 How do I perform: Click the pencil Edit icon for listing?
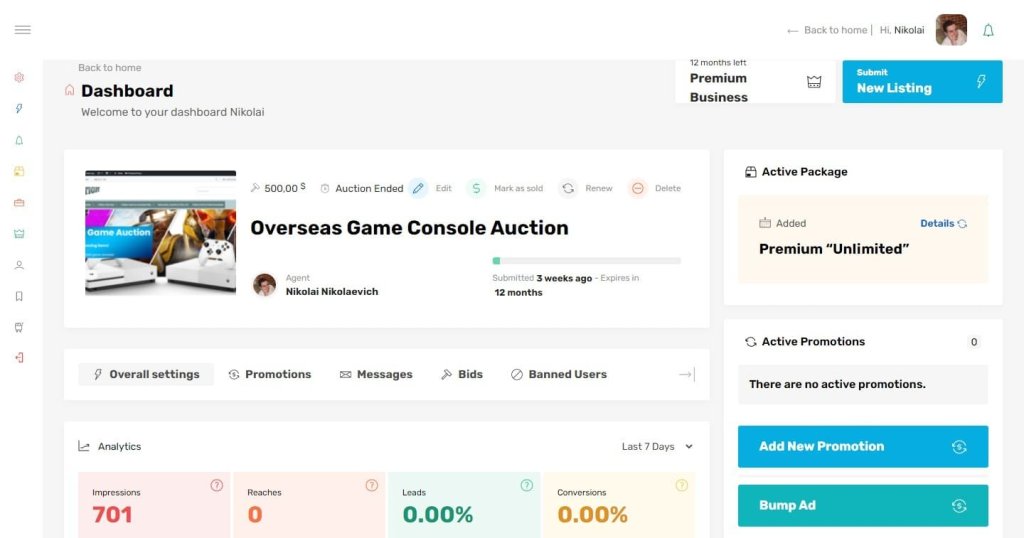coord(418,188)
